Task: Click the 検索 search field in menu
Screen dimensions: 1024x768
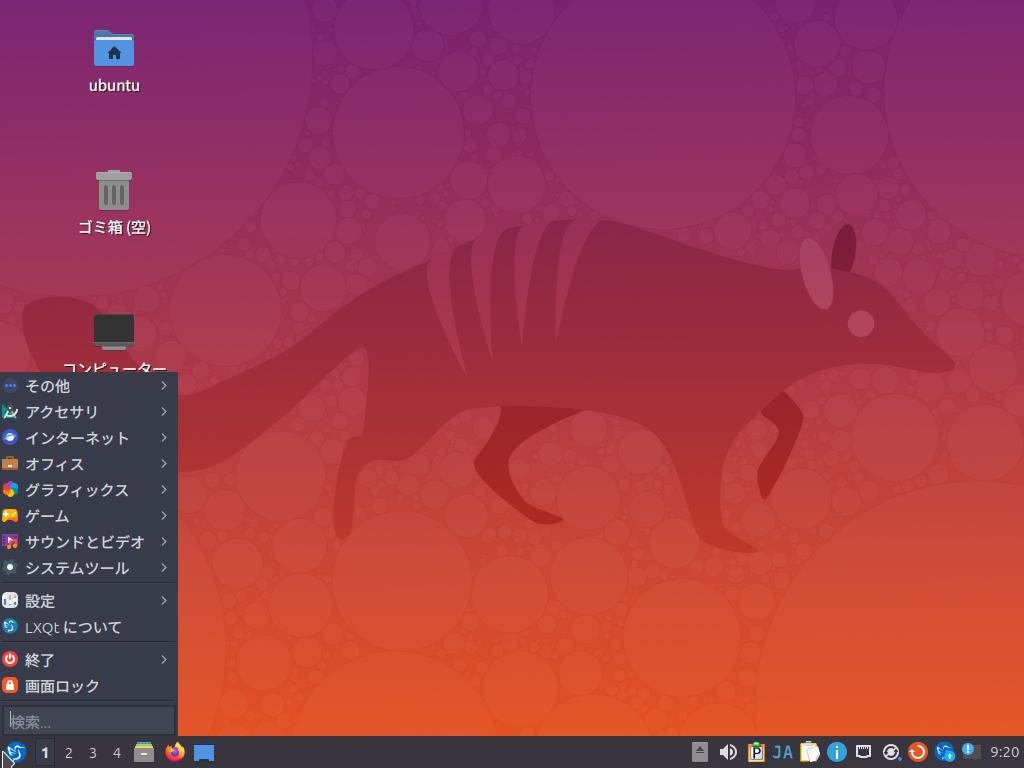Action: point(89,721)
